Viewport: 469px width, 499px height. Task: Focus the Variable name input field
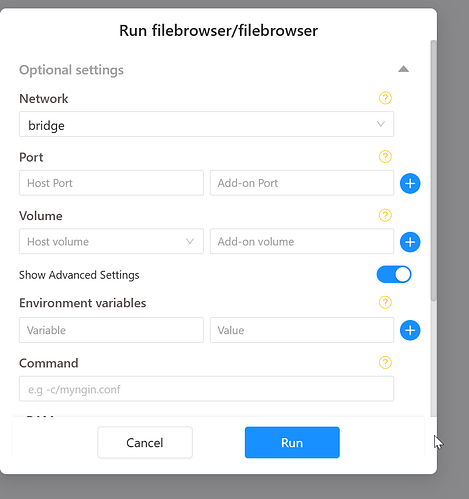(111, 330)
